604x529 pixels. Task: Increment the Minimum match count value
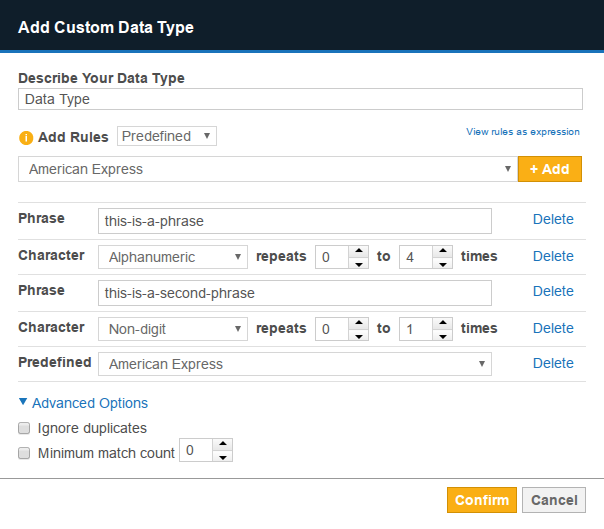coord(222,446)
